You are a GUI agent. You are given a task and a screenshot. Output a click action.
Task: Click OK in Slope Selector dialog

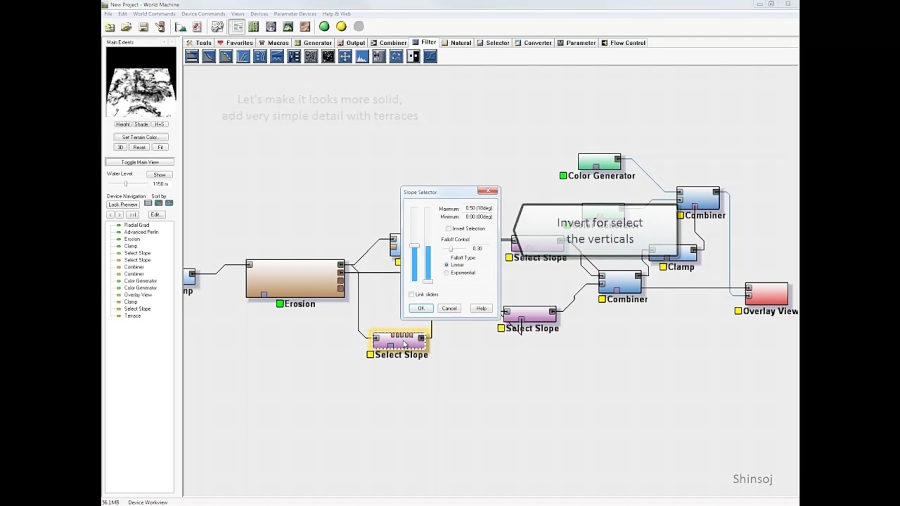coord(421,308)
